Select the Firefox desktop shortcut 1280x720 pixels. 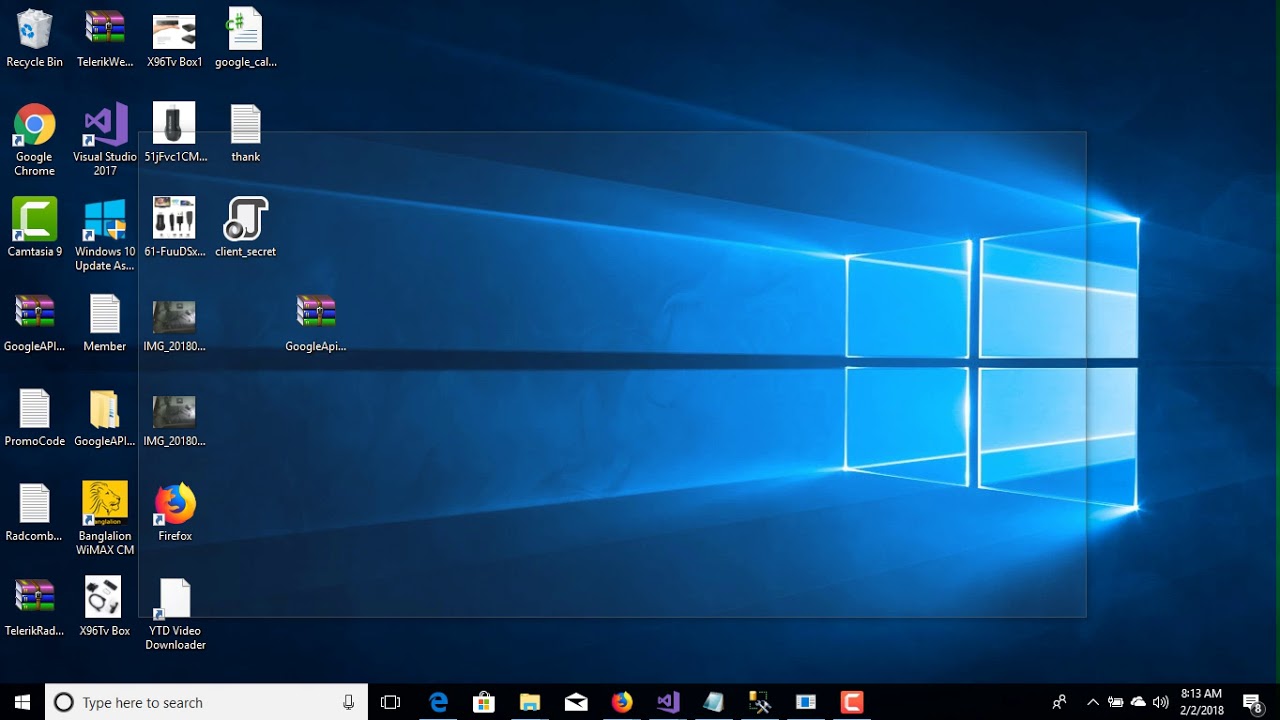(x=175, y=513)
